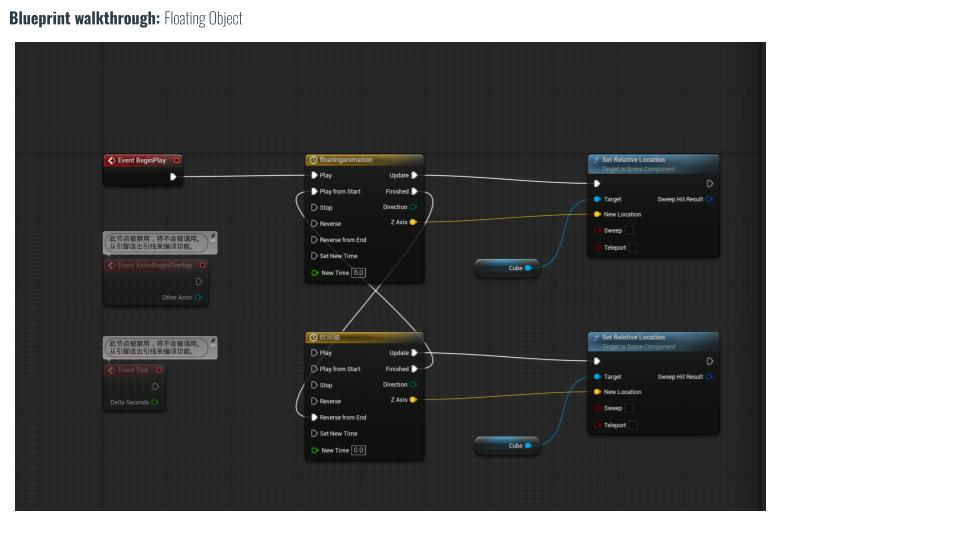Screen dimensions: 960x540
Task: Tick Sweep checkbox on Set Relative Location fed by 时间轴
Action: point(628,408)
